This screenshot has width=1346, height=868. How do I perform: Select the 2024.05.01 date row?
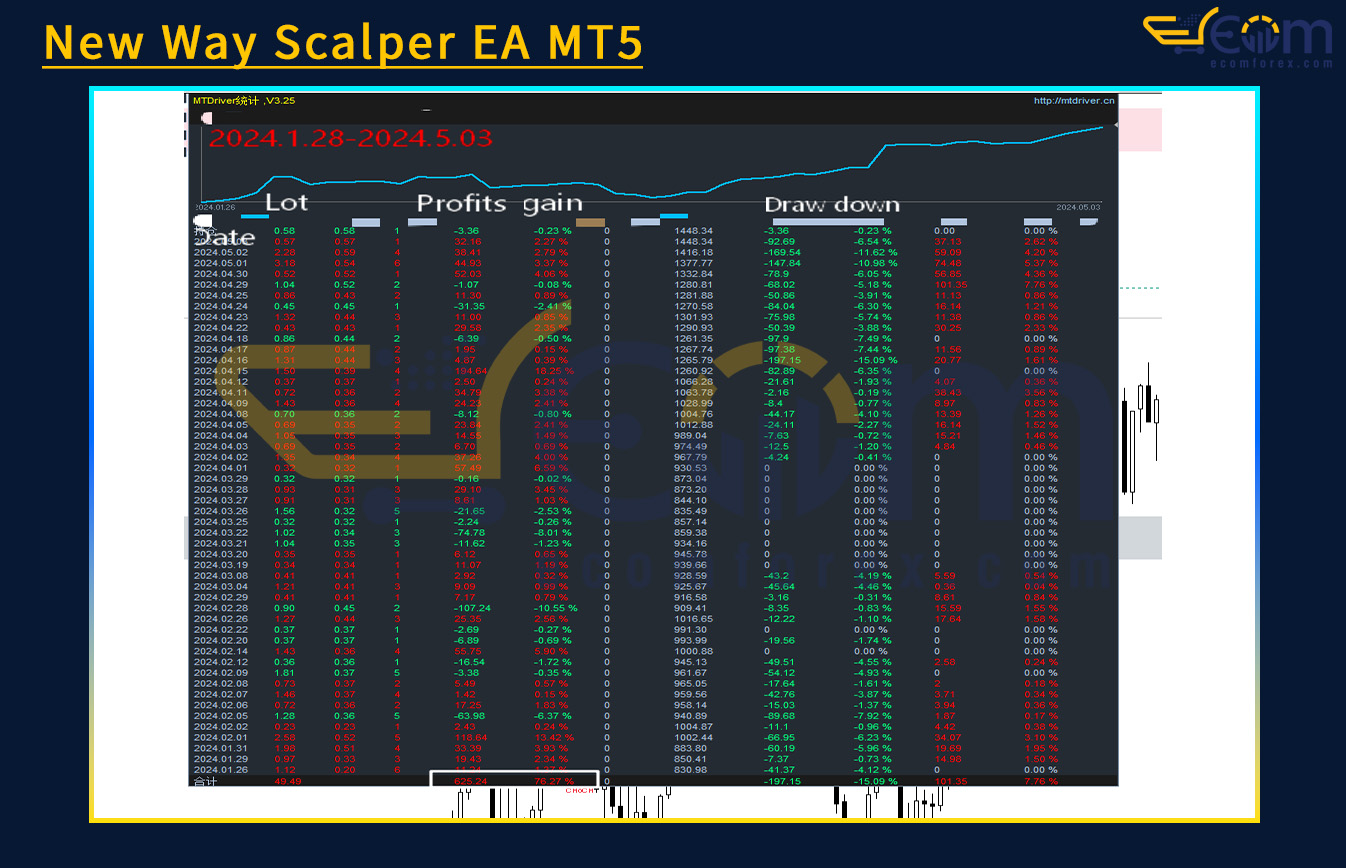coord(655,263)
